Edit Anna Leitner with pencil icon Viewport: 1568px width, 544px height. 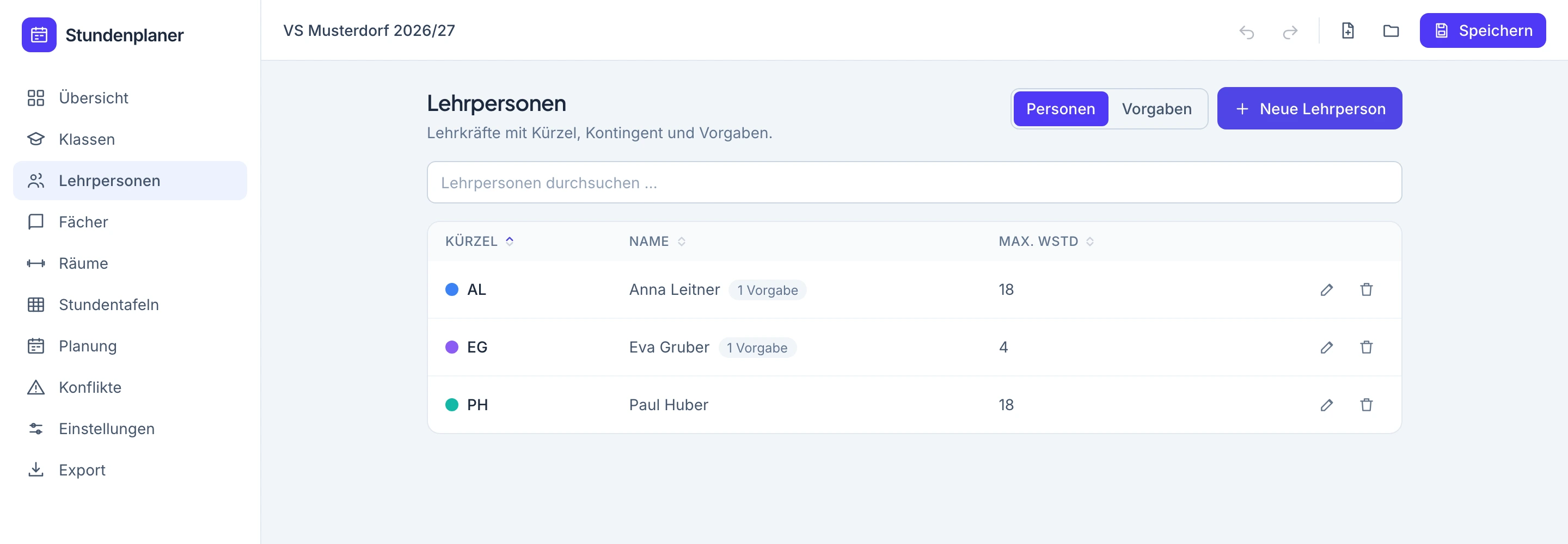point(1326,289)
